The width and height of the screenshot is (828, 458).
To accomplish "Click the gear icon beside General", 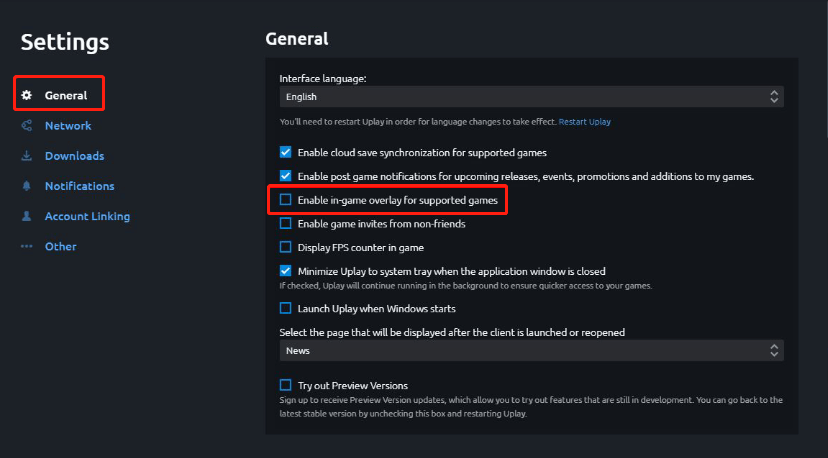I will (x=26, y=95).
